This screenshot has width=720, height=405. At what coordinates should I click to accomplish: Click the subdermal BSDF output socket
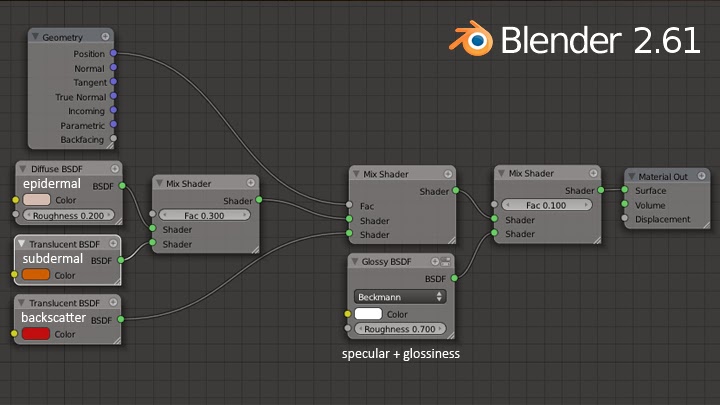click(121, 260)
